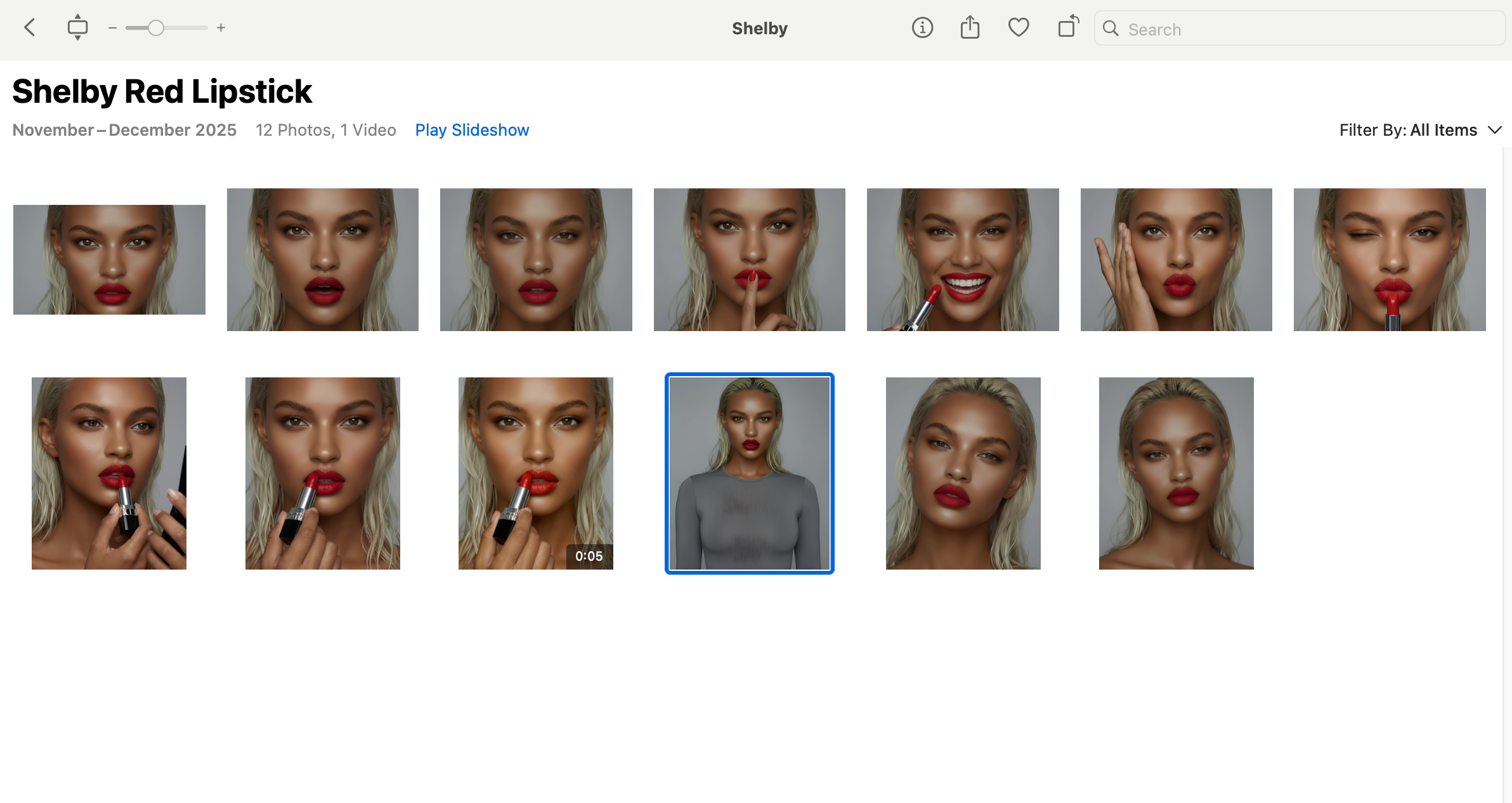
Task: Click the minus to shrink thumbnails
Action: pyautogui.click(x=112, y=27)
